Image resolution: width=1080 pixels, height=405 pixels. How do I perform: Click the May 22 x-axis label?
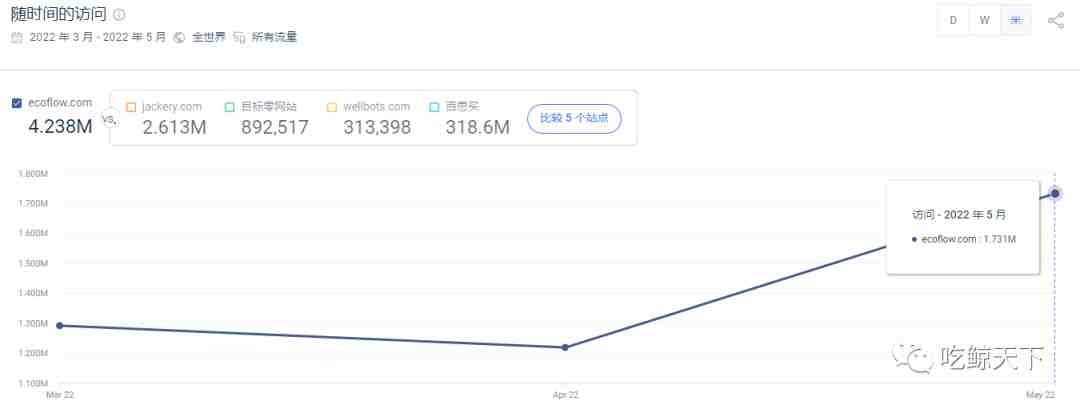point(1040,395)
